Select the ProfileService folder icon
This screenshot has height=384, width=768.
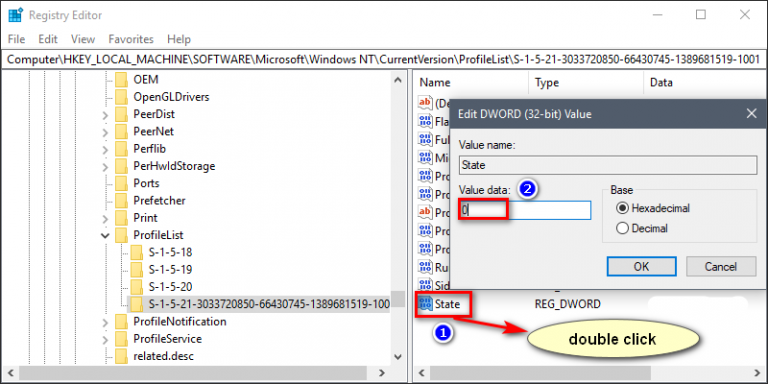pos(121,339)
